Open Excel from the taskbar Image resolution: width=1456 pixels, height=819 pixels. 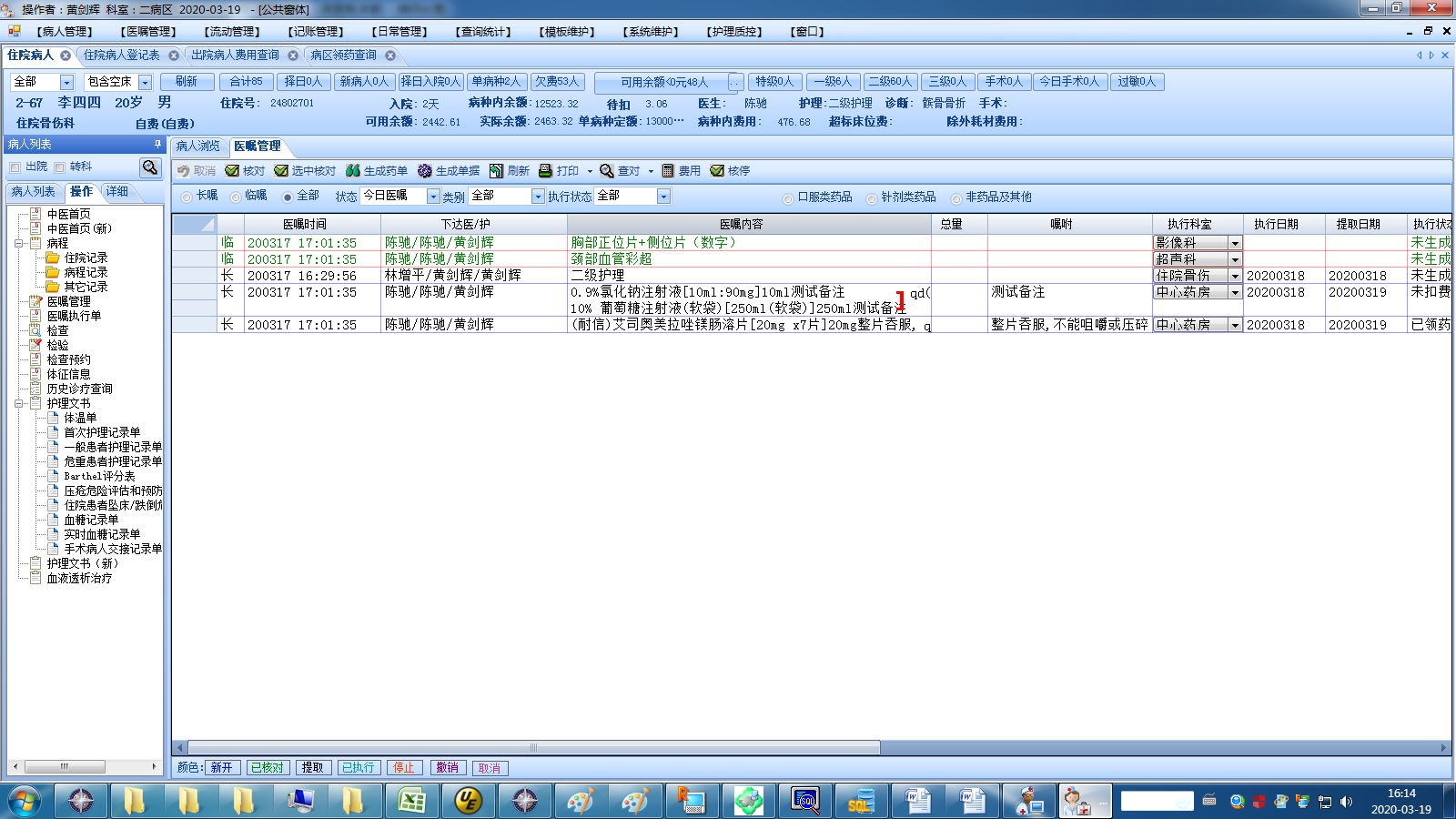pos(412,801)
